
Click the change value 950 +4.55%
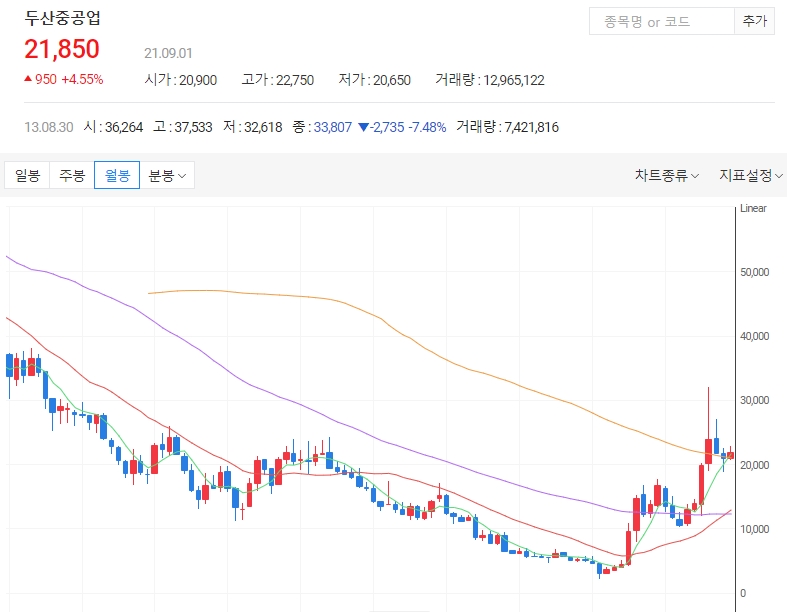click(x=64, y=79)
